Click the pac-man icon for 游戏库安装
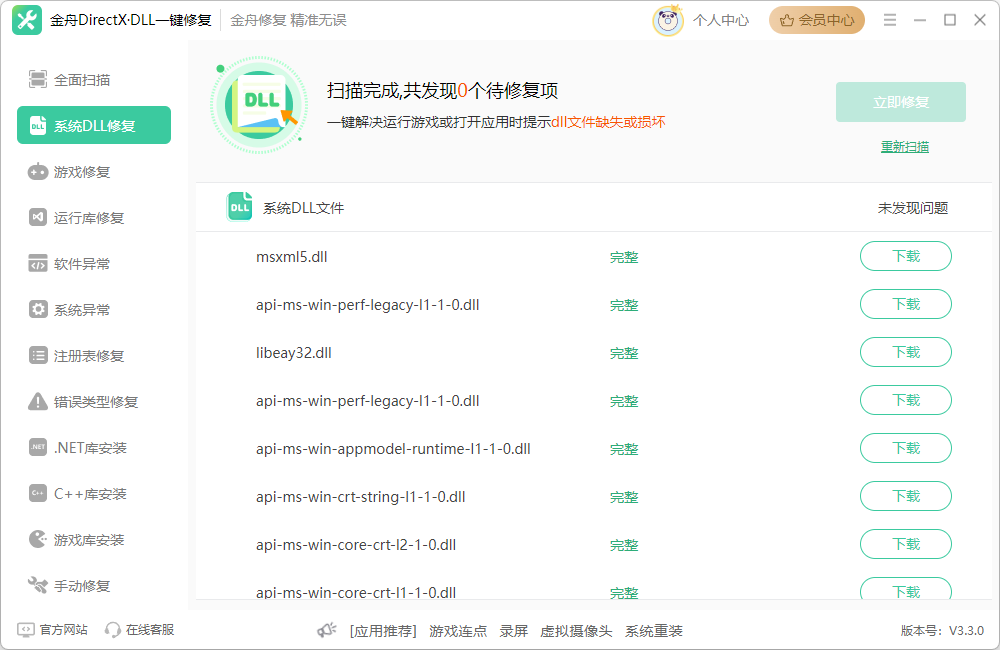Viewport: 1000px width, 650px height. coord(38,539)
